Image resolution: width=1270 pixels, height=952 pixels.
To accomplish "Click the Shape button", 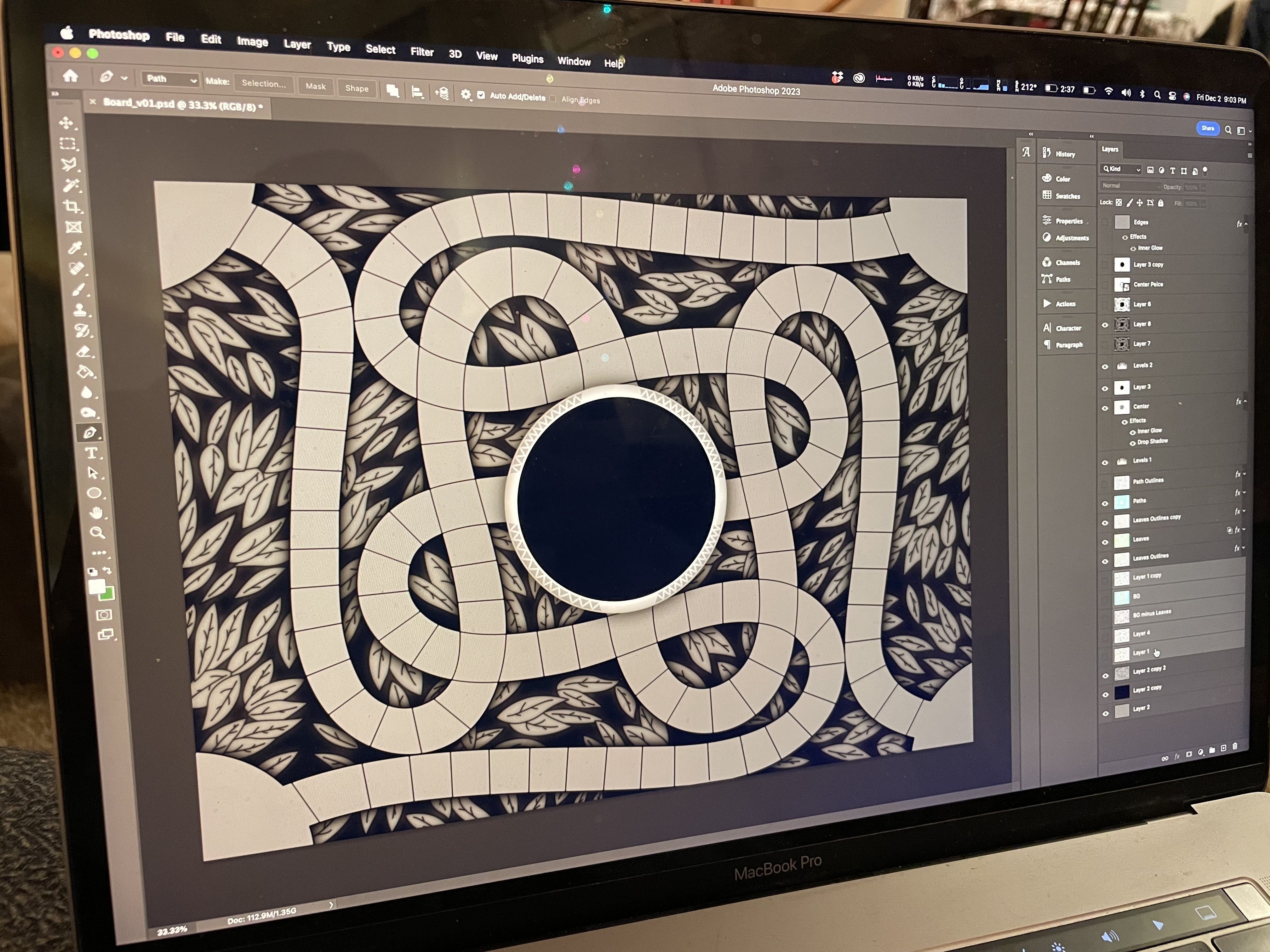I will coord(357,88).
